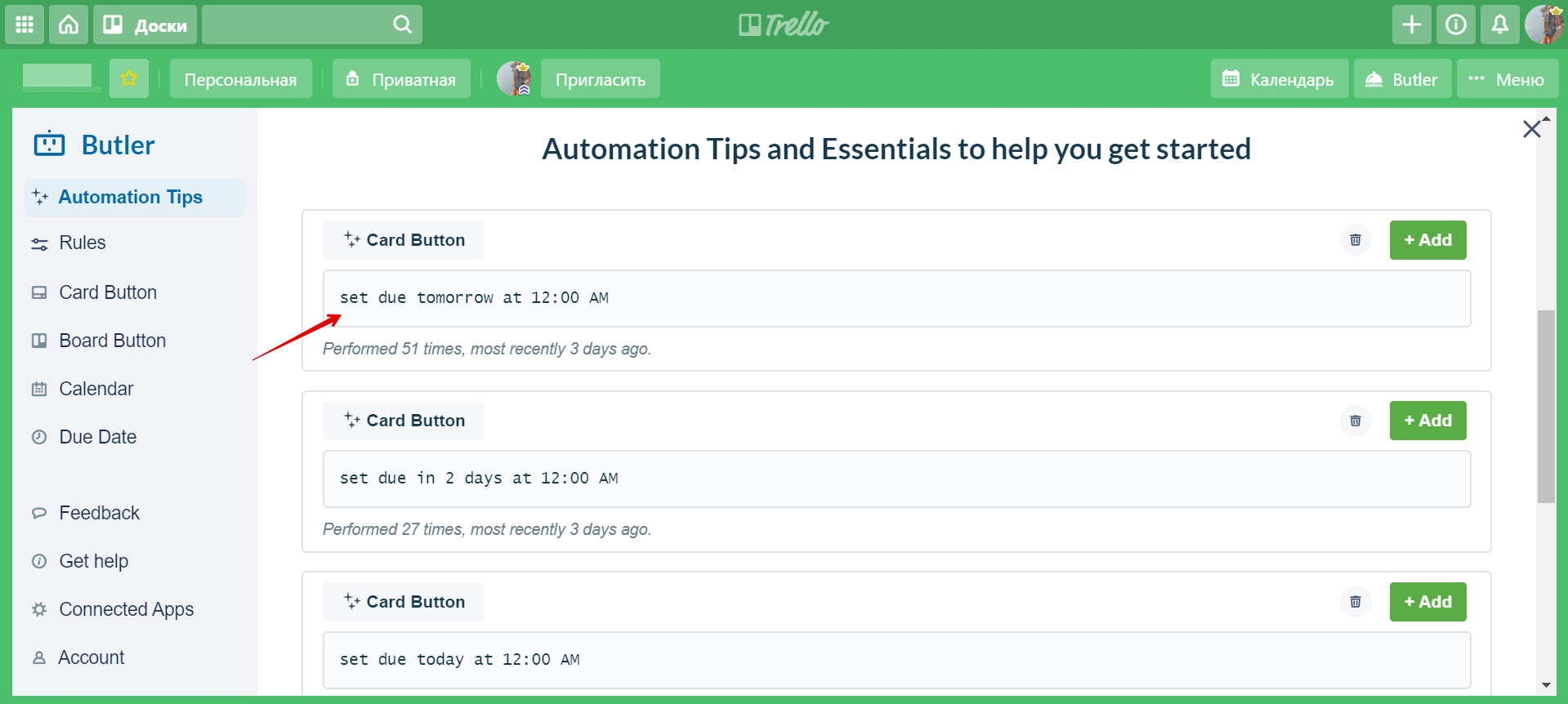The width and height of the screenshot is (1568, 704).
Task: Select the Automation Tips tab
Action: [135, 198]
